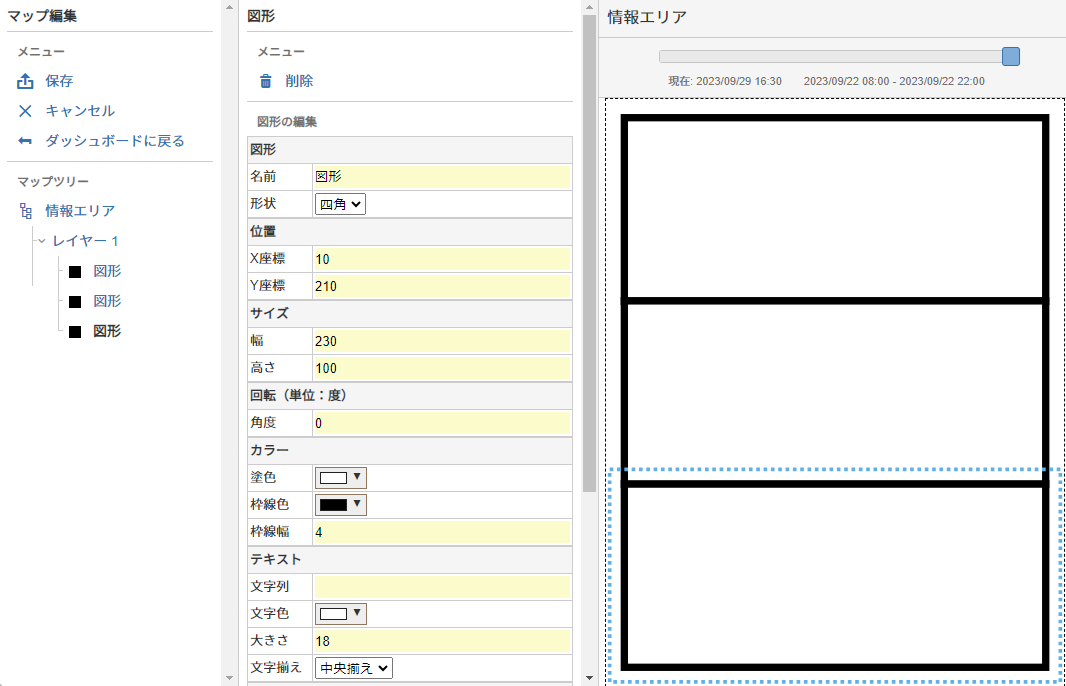Click the scroll up arrow of the 図形 panel scrollbar
Image resolution: width=1066 pixels, height=686 pixels.
(589, 7)
